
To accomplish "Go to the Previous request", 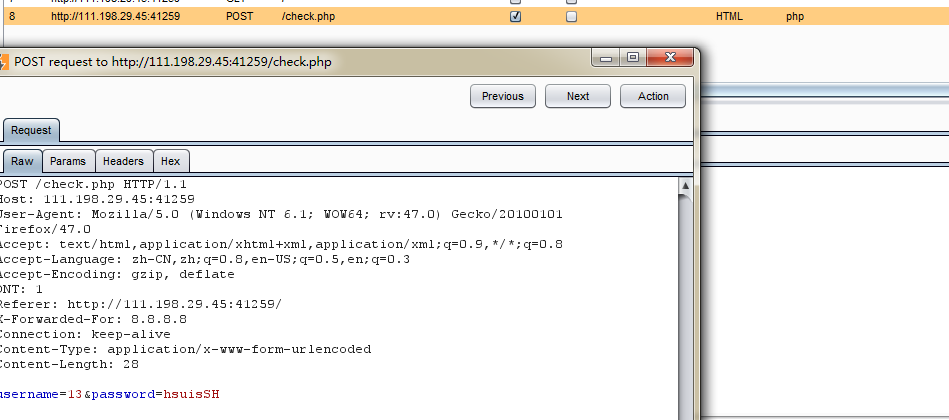I will pyautogui.click(x=502, y=96).
